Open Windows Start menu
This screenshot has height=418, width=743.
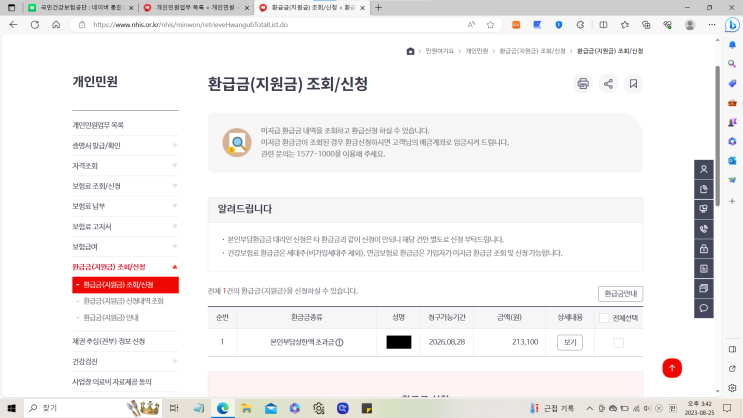11,408
